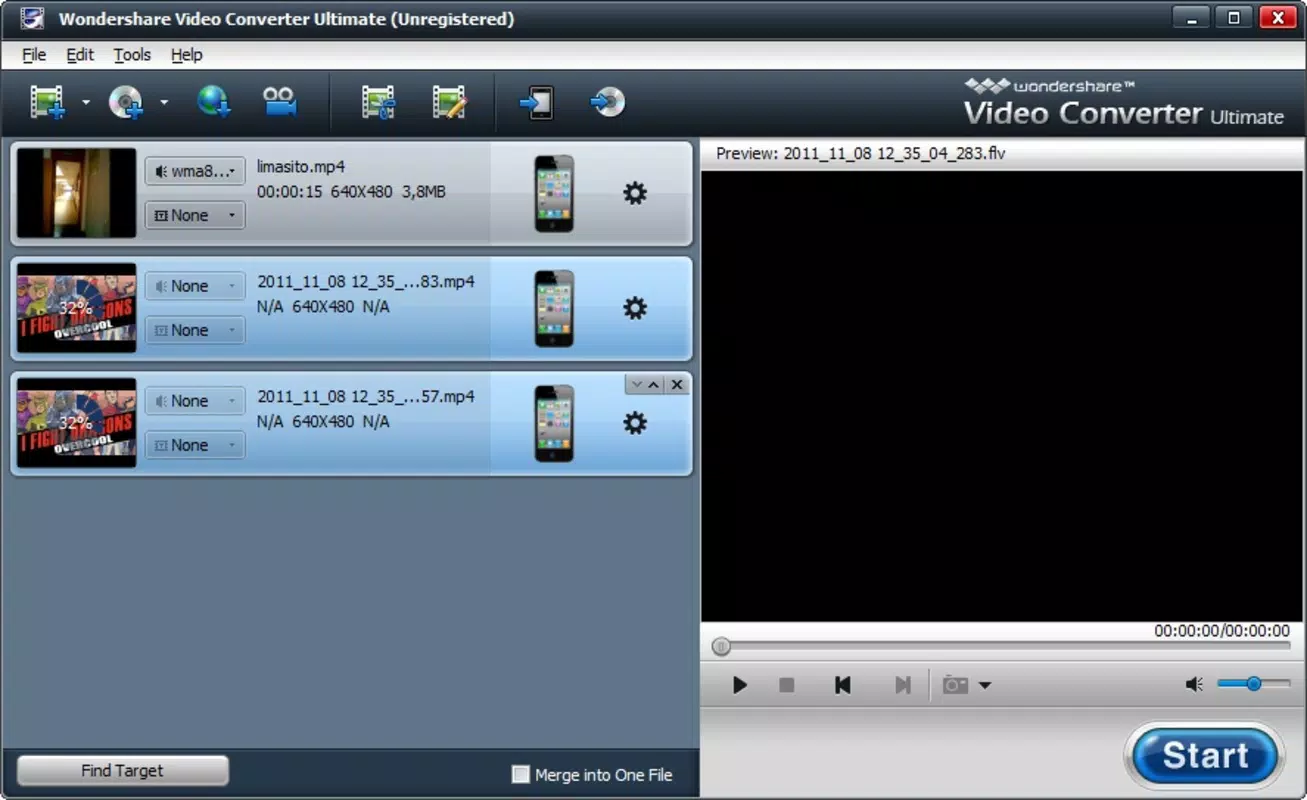Open audio None dropdown for the ...57.mp4 item

[195, 401]
